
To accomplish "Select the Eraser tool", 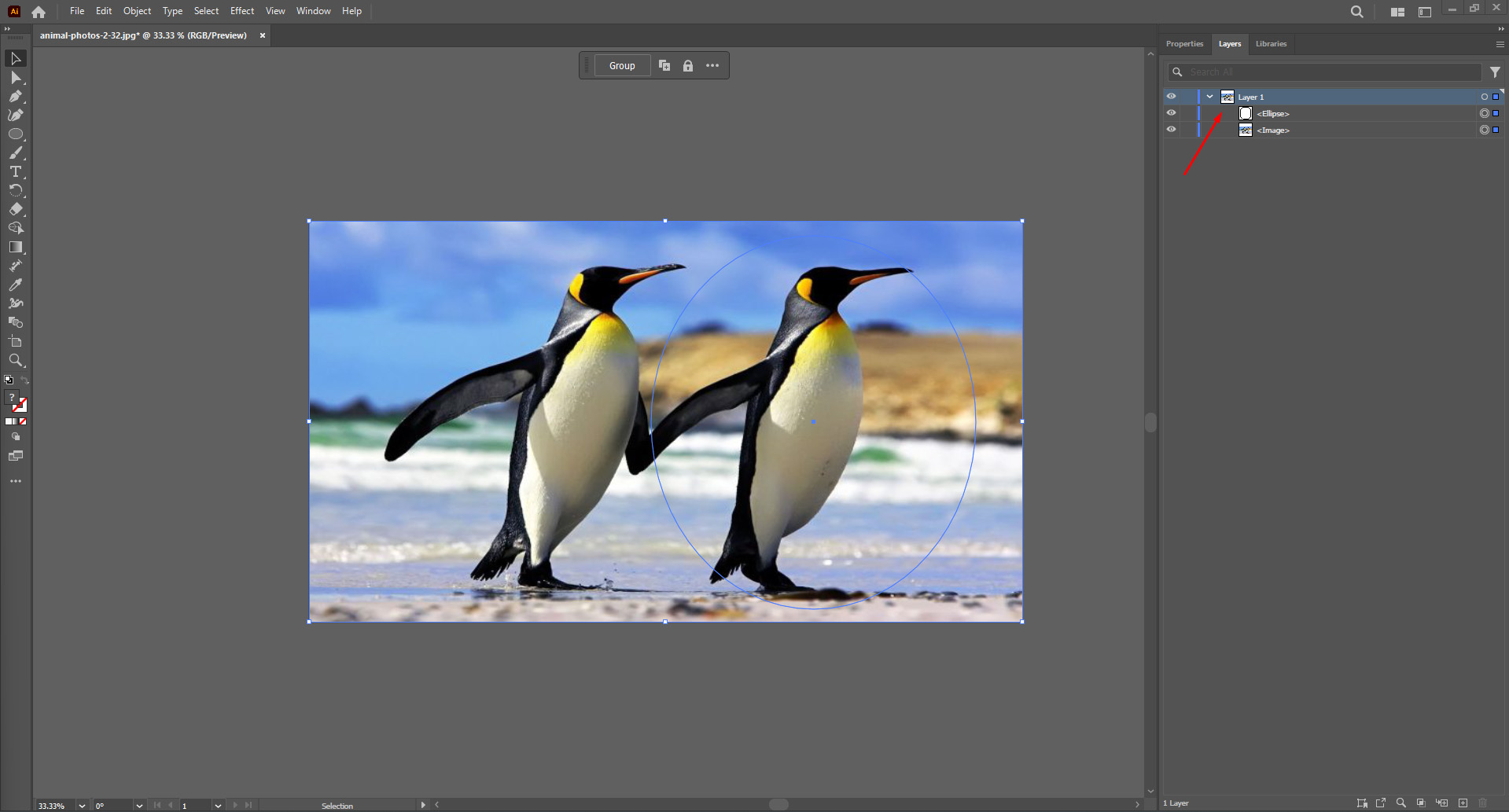I will 16,209.
